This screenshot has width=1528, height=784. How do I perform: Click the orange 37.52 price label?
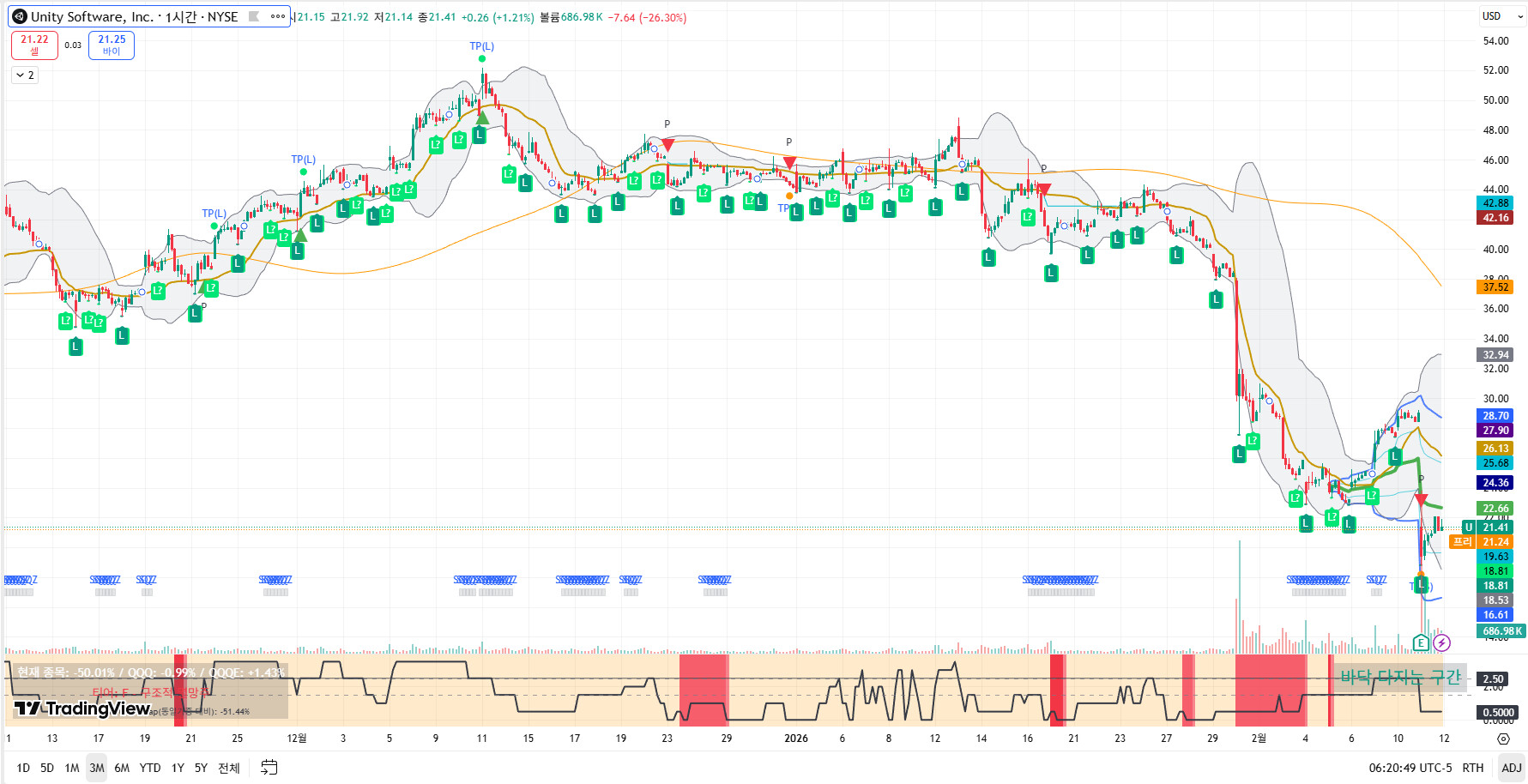(x=1495, y=287)
